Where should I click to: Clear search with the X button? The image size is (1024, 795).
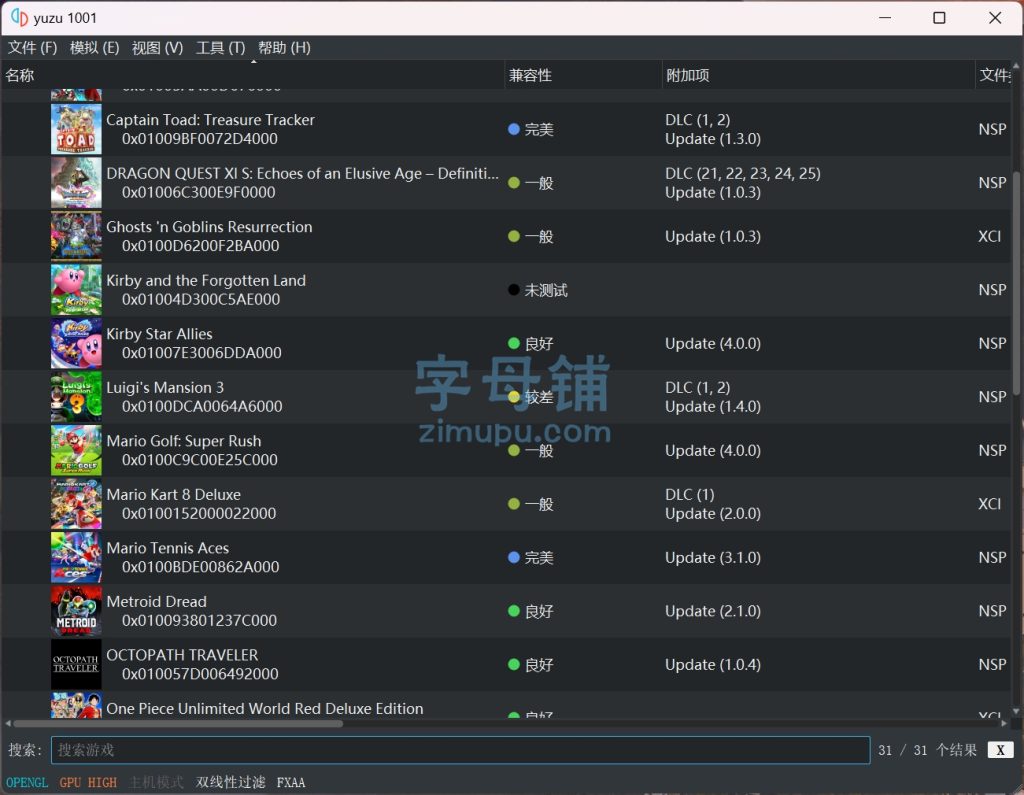[1000, 750]
